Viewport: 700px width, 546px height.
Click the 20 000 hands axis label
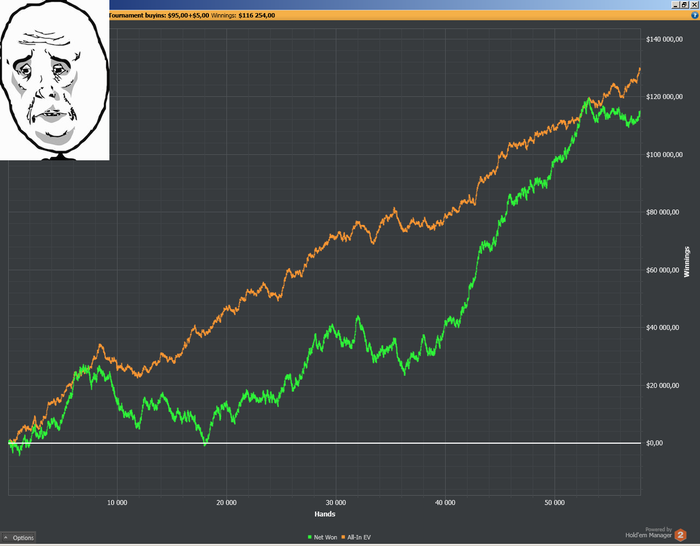[226, 503]
